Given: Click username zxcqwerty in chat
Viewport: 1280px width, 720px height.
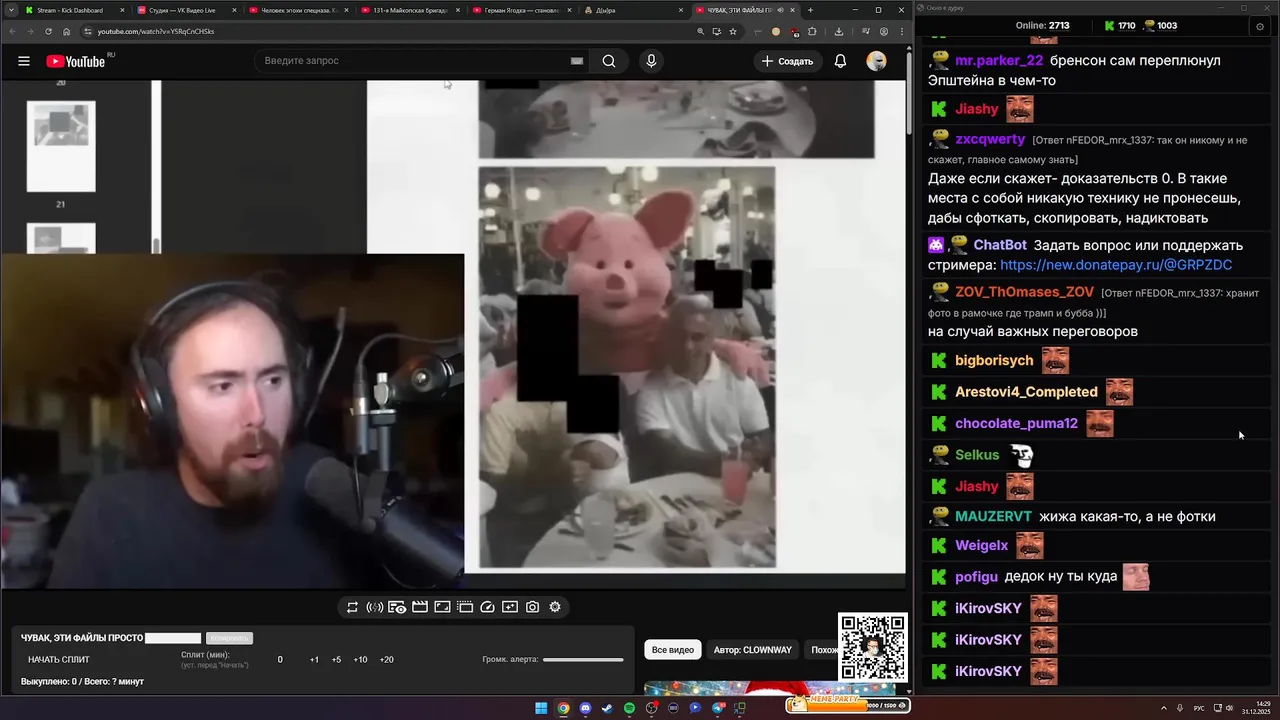Looking at the screenshot, I should click(990, 139).
